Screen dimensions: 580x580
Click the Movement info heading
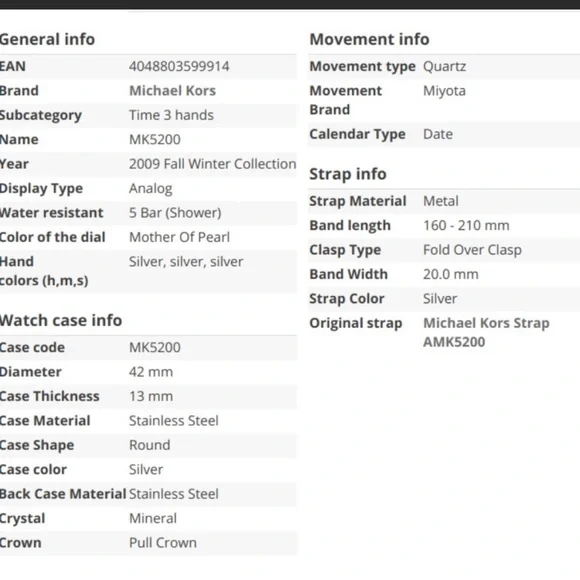[369, 39]
